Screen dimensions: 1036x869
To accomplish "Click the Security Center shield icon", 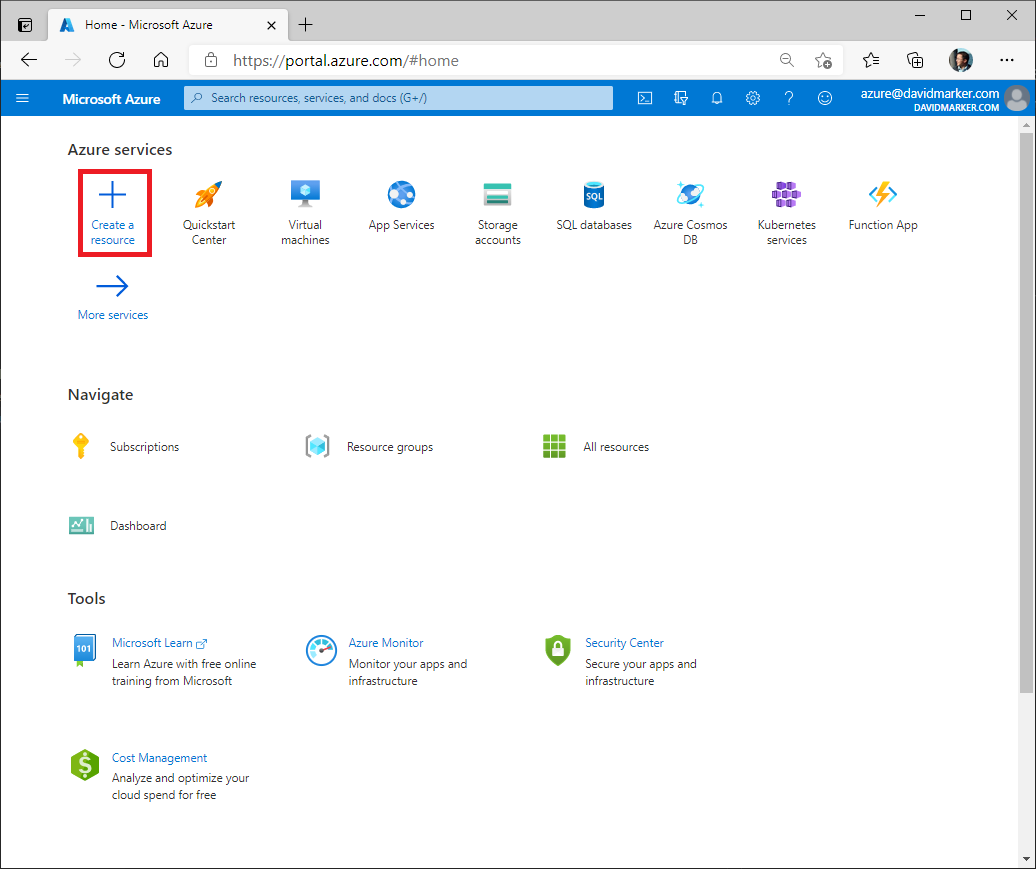I will click(558, 650).
